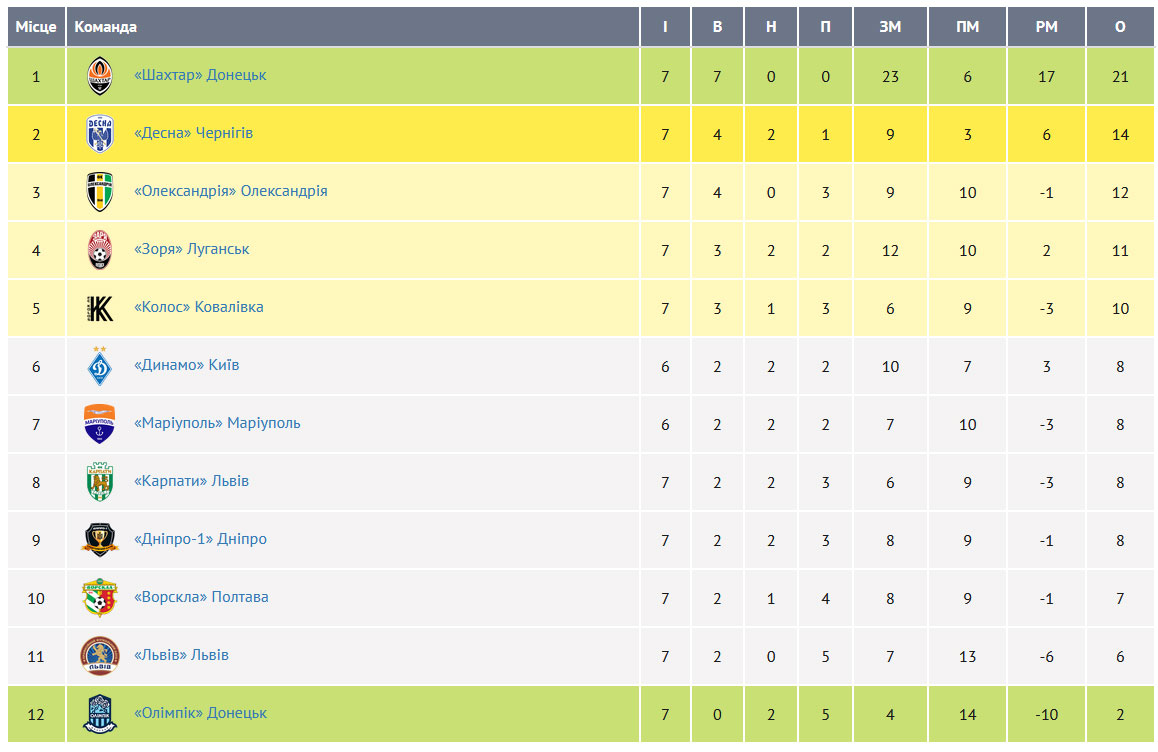Click the Shakhtar Donetsk club crest
The width and height of the screenshot is (1158, 752).
tap(100, 76)
